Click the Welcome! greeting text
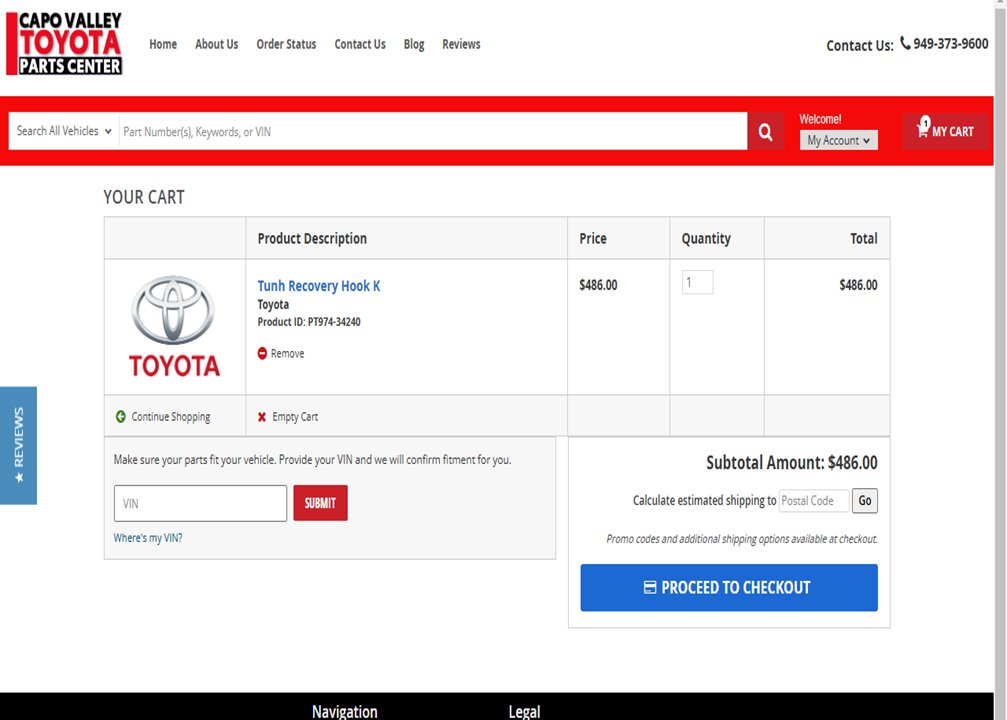The image size is (1007, 720). [x=820, y=119]
